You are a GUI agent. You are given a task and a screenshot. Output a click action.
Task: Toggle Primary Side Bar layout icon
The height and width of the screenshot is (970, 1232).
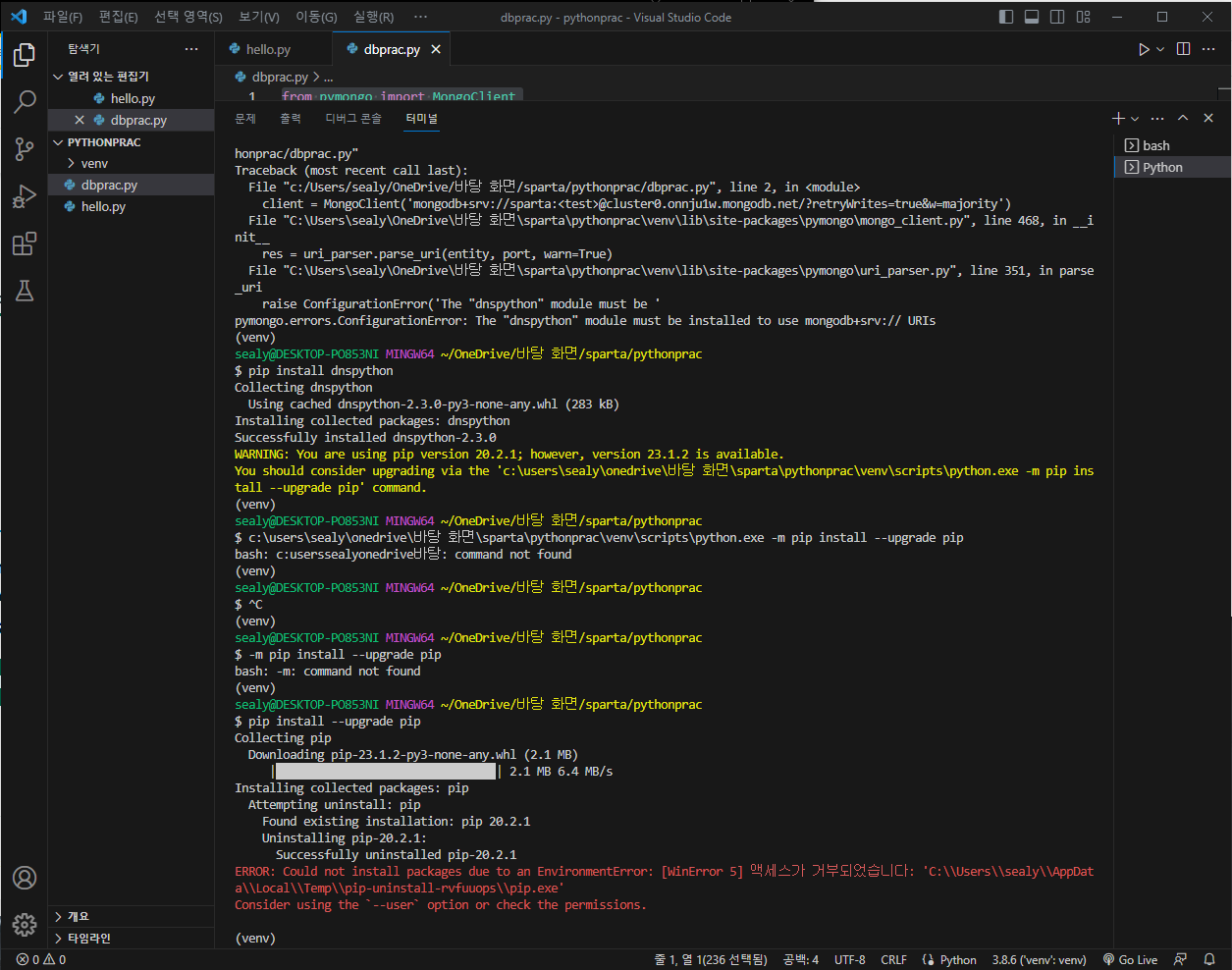coord(1006,17)
